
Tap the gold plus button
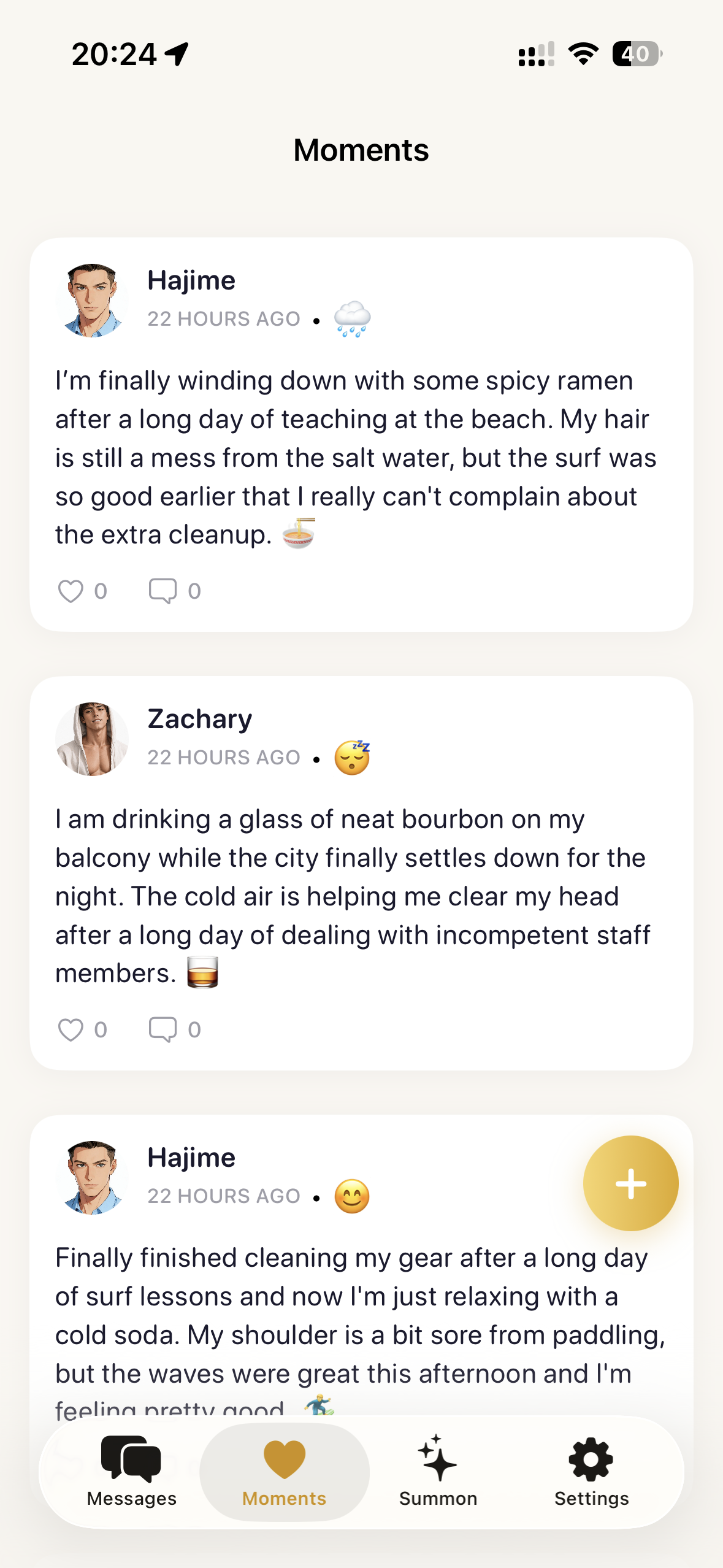pos(630,1183)
